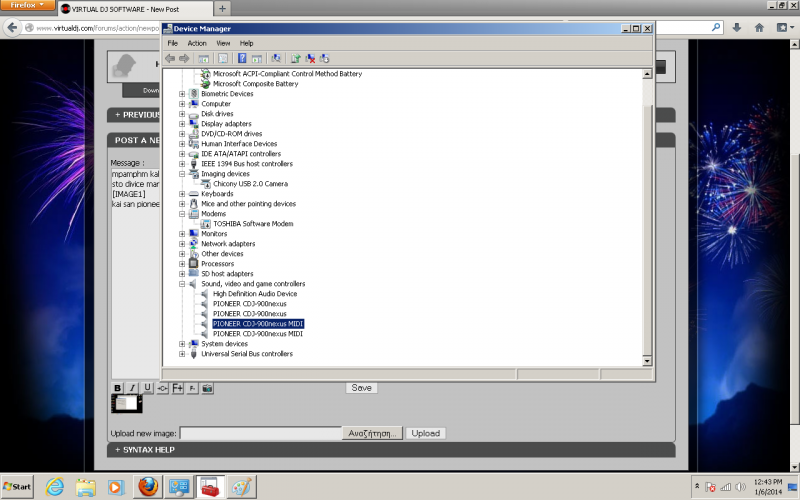Collapse Sound, video and game controllers node
800x500 pixels.
(x=182, y=284)
